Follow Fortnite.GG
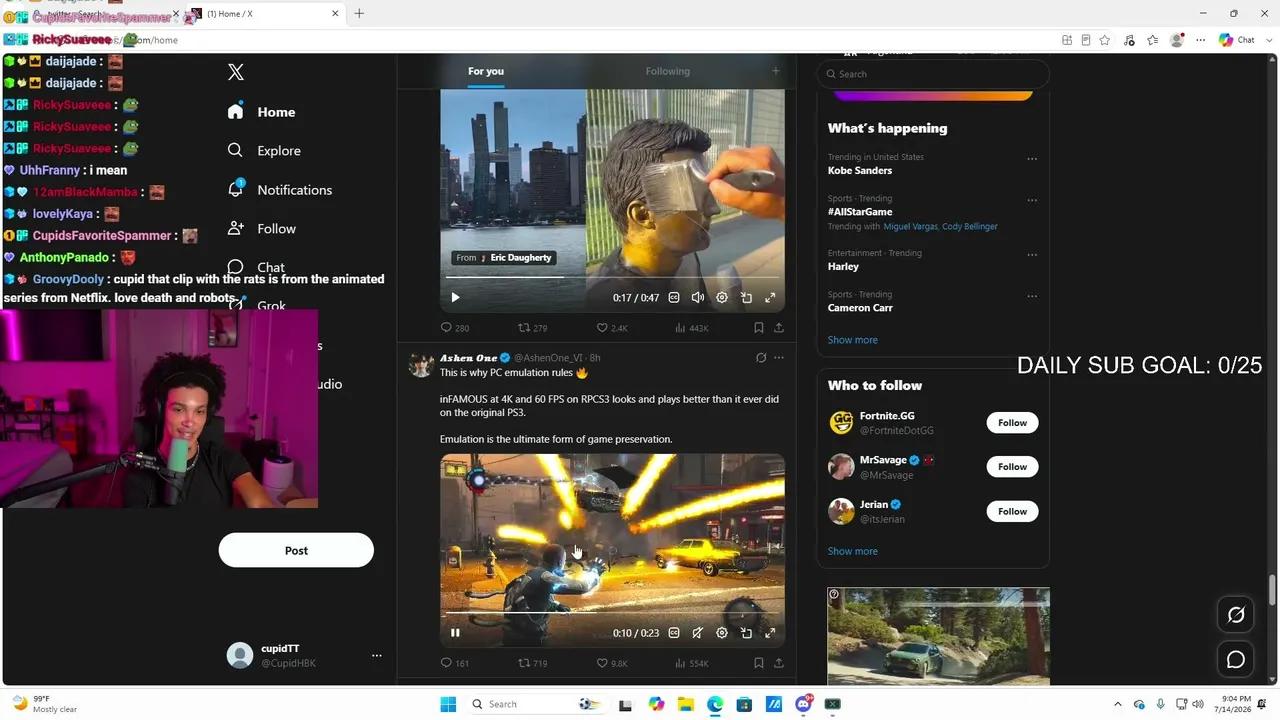Viewport: 1280px width, 720px height. [x=1012, y=423]
